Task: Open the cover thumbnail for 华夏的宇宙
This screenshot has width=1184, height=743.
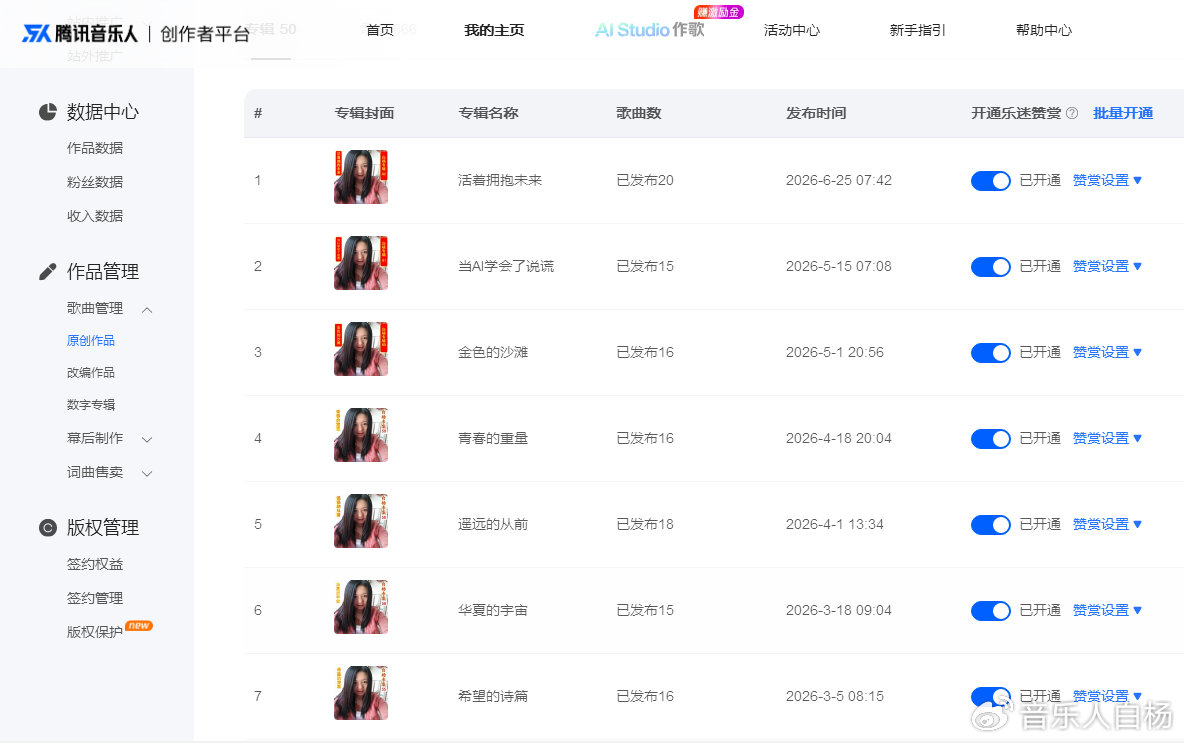Action: pos(361,607)
